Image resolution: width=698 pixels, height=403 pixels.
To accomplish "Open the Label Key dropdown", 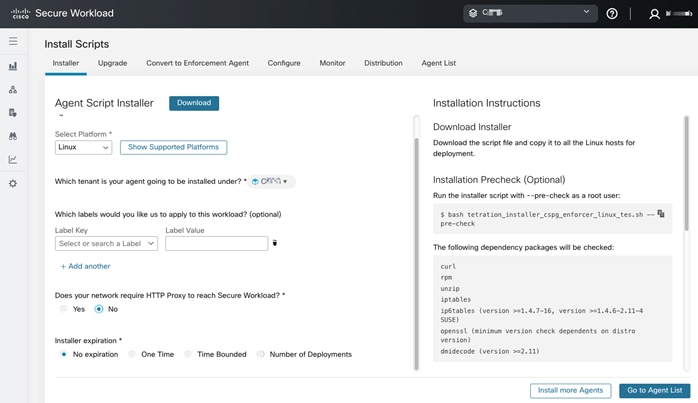I will 106,244.
